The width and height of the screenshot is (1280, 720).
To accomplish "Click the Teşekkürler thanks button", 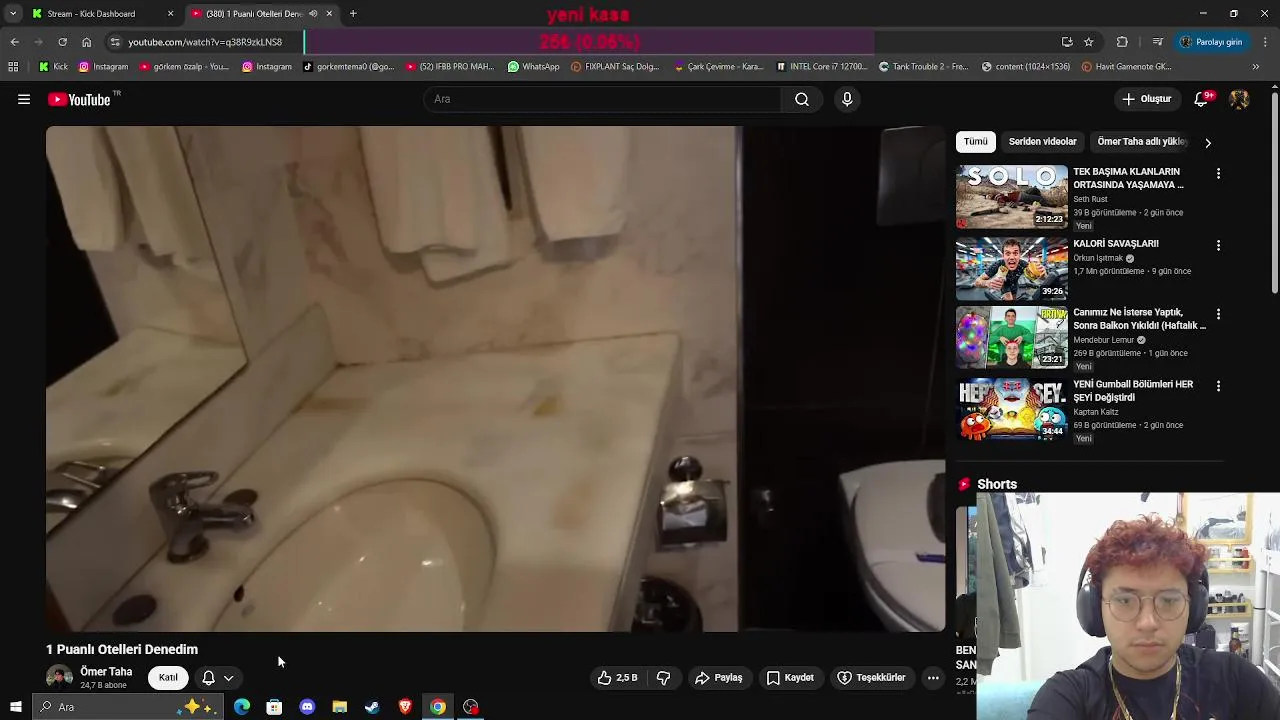I will click(871, 678).
